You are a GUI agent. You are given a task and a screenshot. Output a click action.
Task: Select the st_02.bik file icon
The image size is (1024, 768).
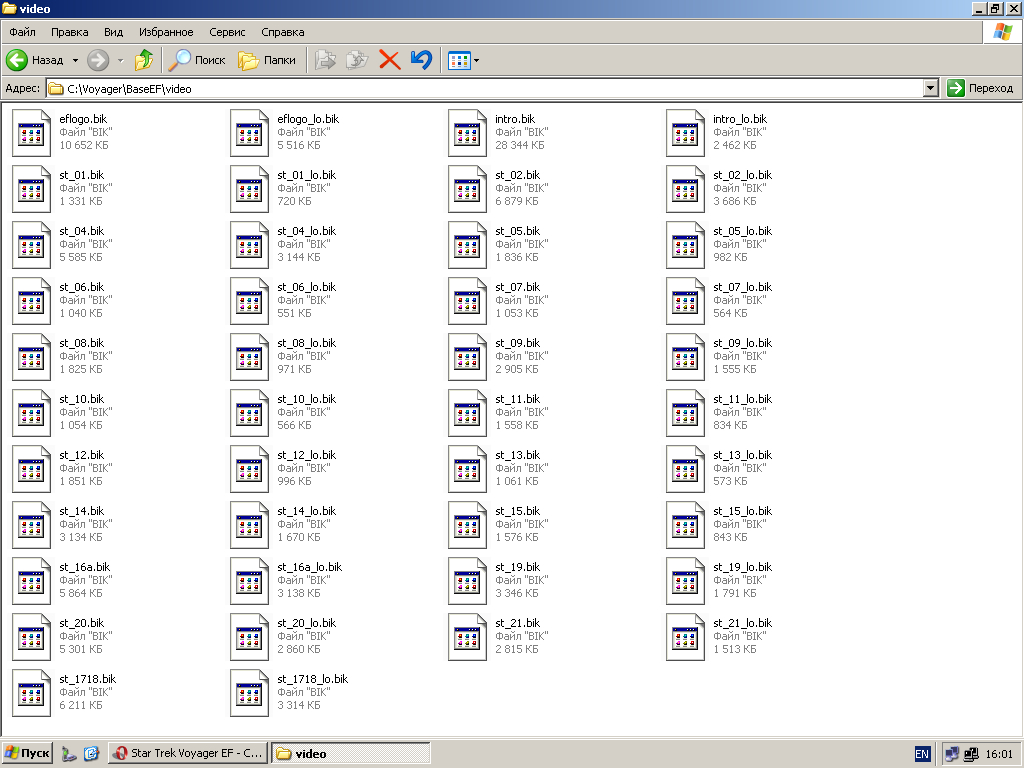(x=468, y=189)
